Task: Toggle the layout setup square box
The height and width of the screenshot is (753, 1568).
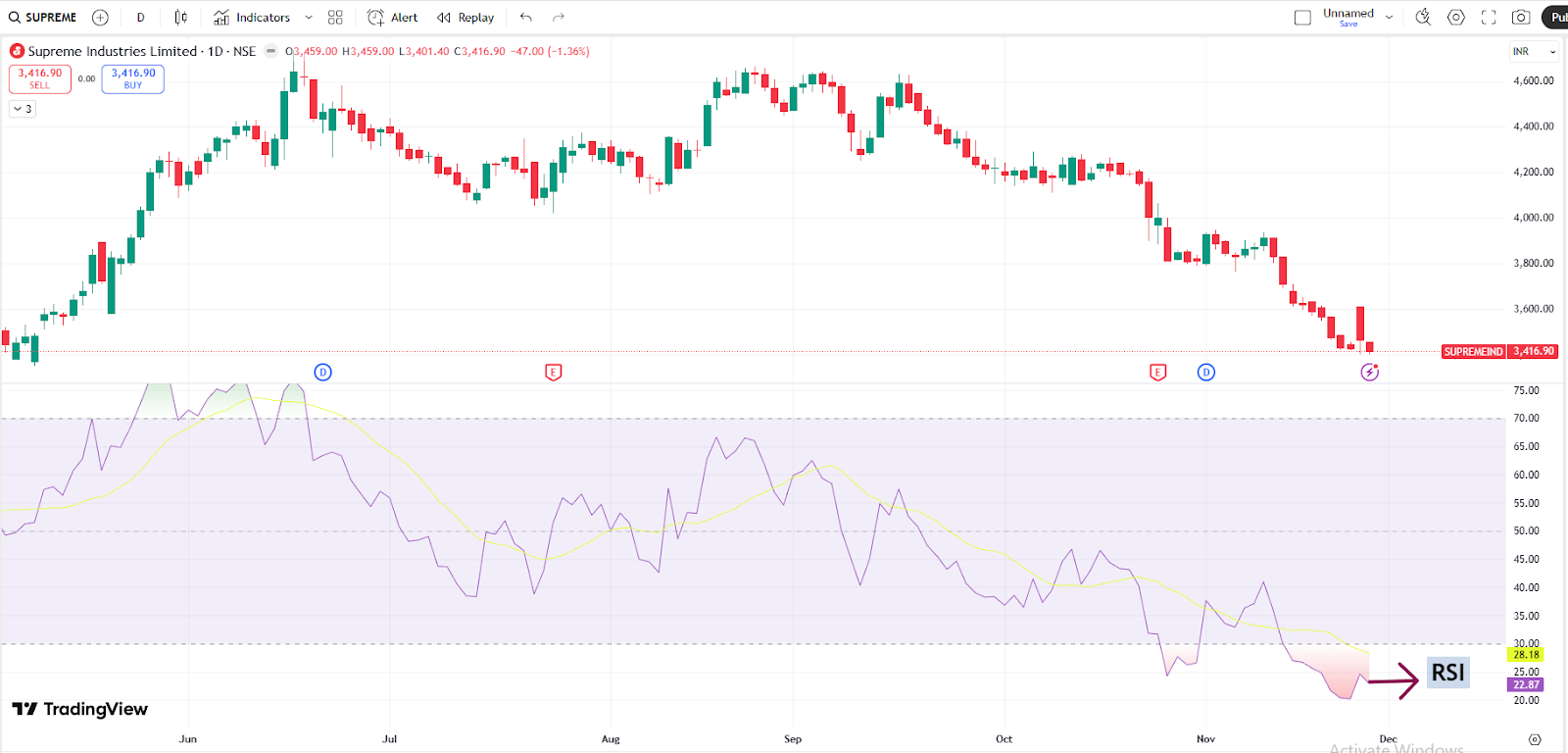Action: point(1302,18)
